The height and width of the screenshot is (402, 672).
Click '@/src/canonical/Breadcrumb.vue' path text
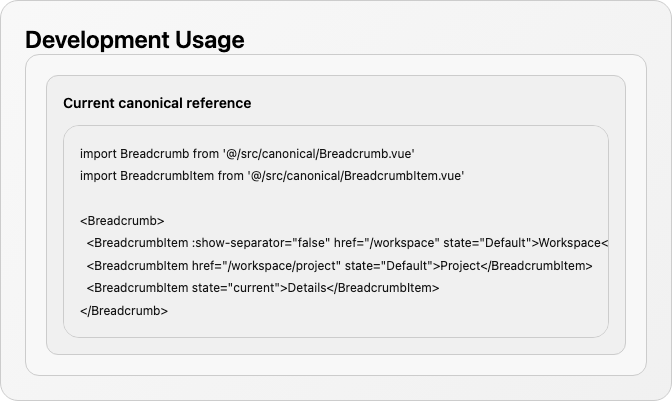(318, 154)
